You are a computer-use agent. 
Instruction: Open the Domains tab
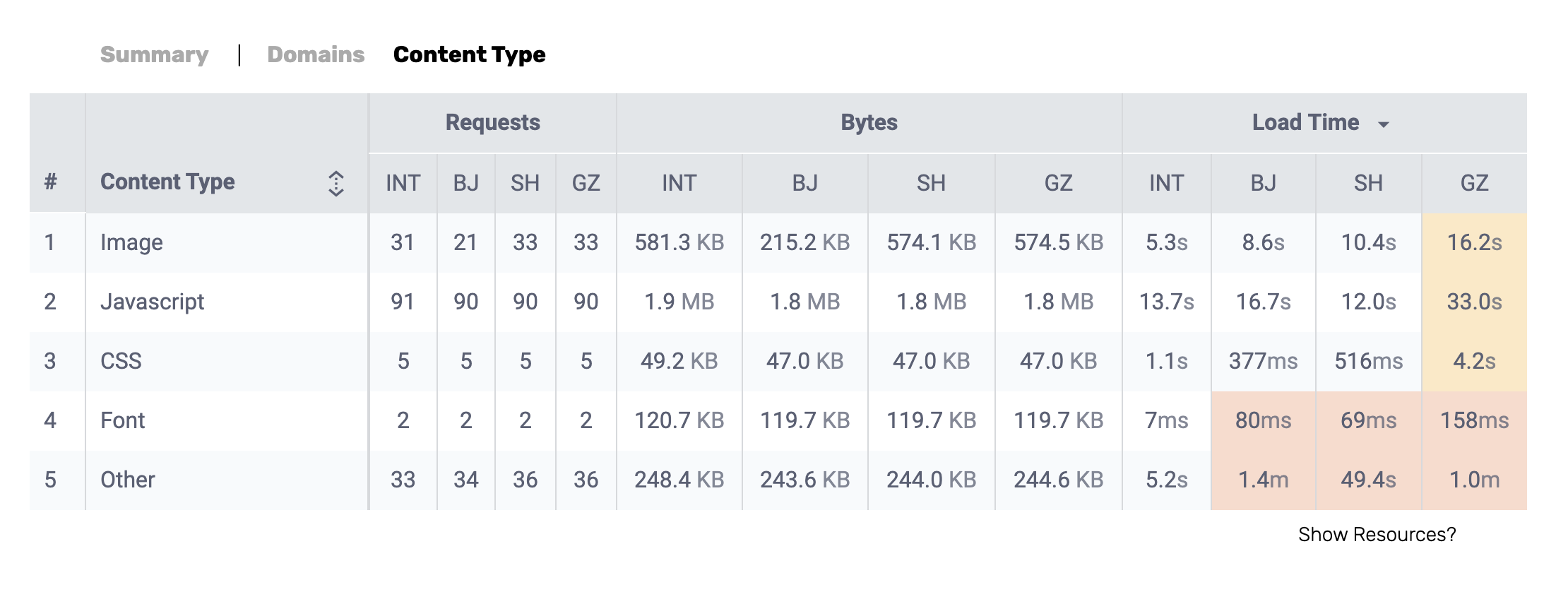tap(316, 54)
